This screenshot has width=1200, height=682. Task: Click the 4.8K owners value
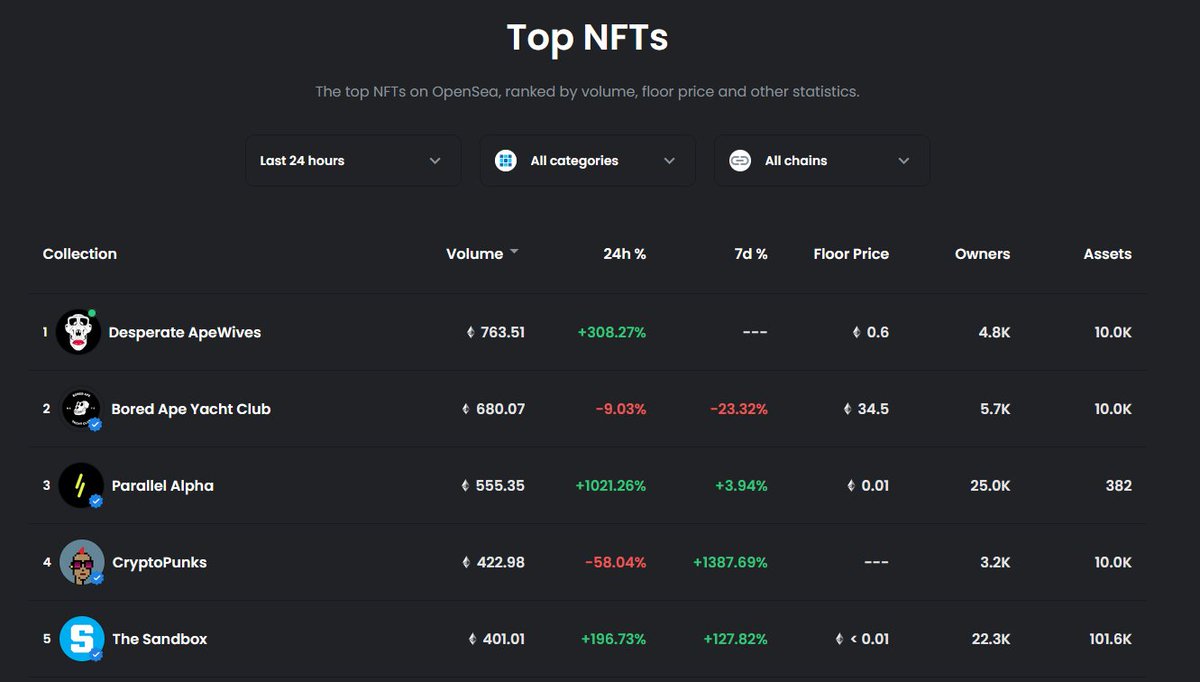pyautogui.click(x=994, y=332)
